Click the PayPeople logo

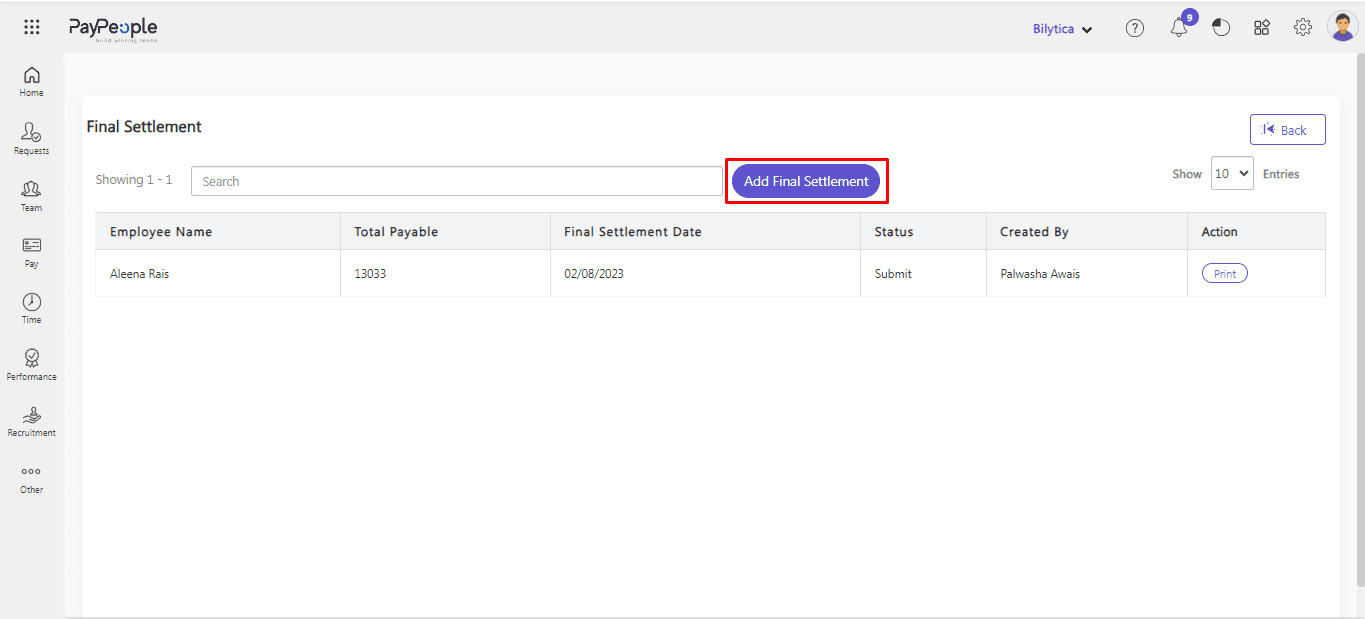click(x=112, y=29)
